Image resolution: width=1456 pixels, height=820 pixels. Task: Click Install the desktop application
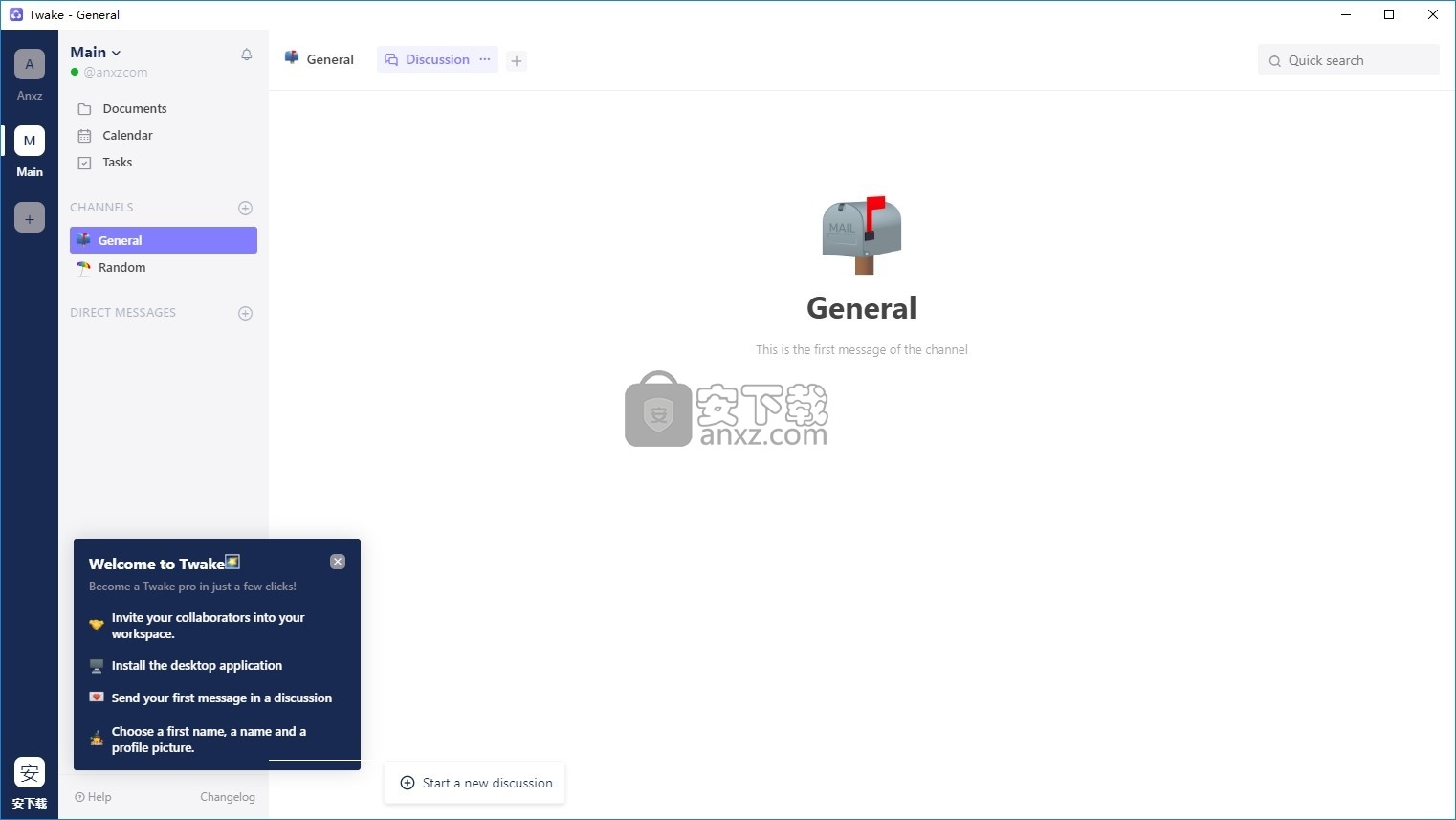click(197, 666)
